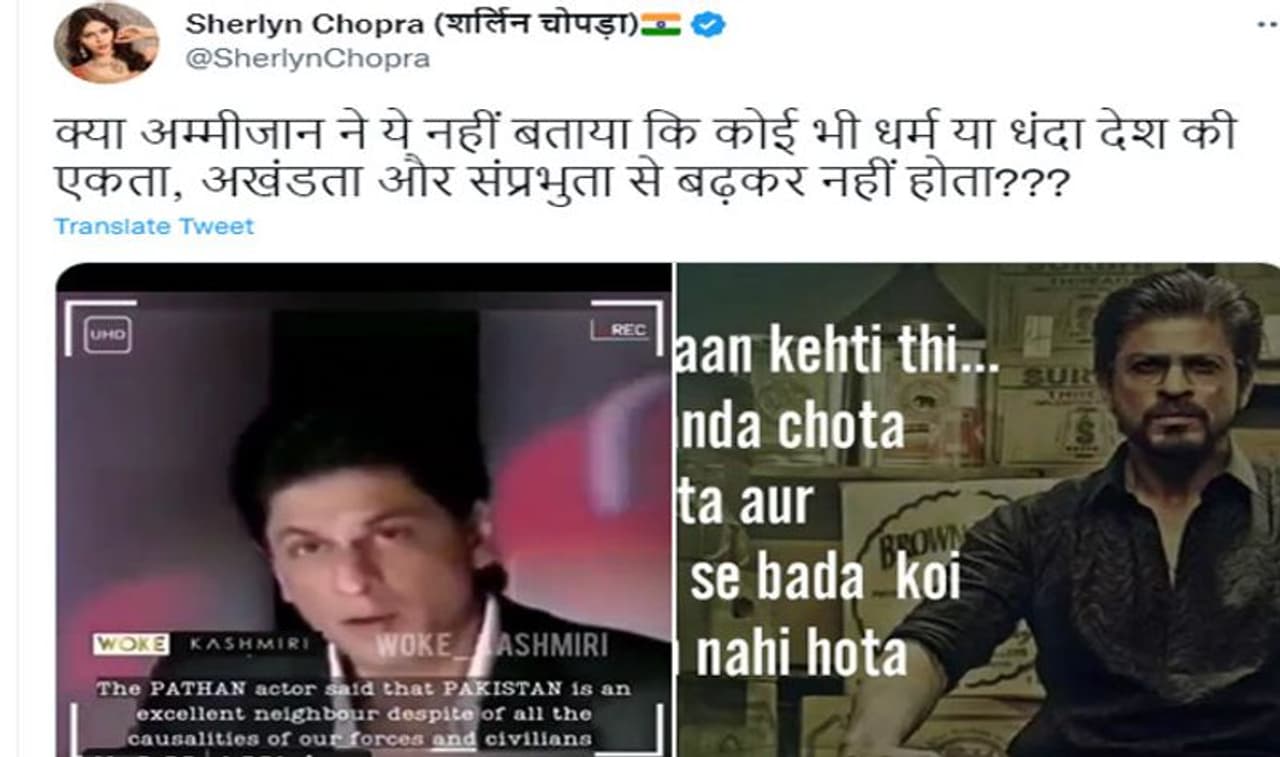Open the right image of man in dark shirt

(978, 510)
